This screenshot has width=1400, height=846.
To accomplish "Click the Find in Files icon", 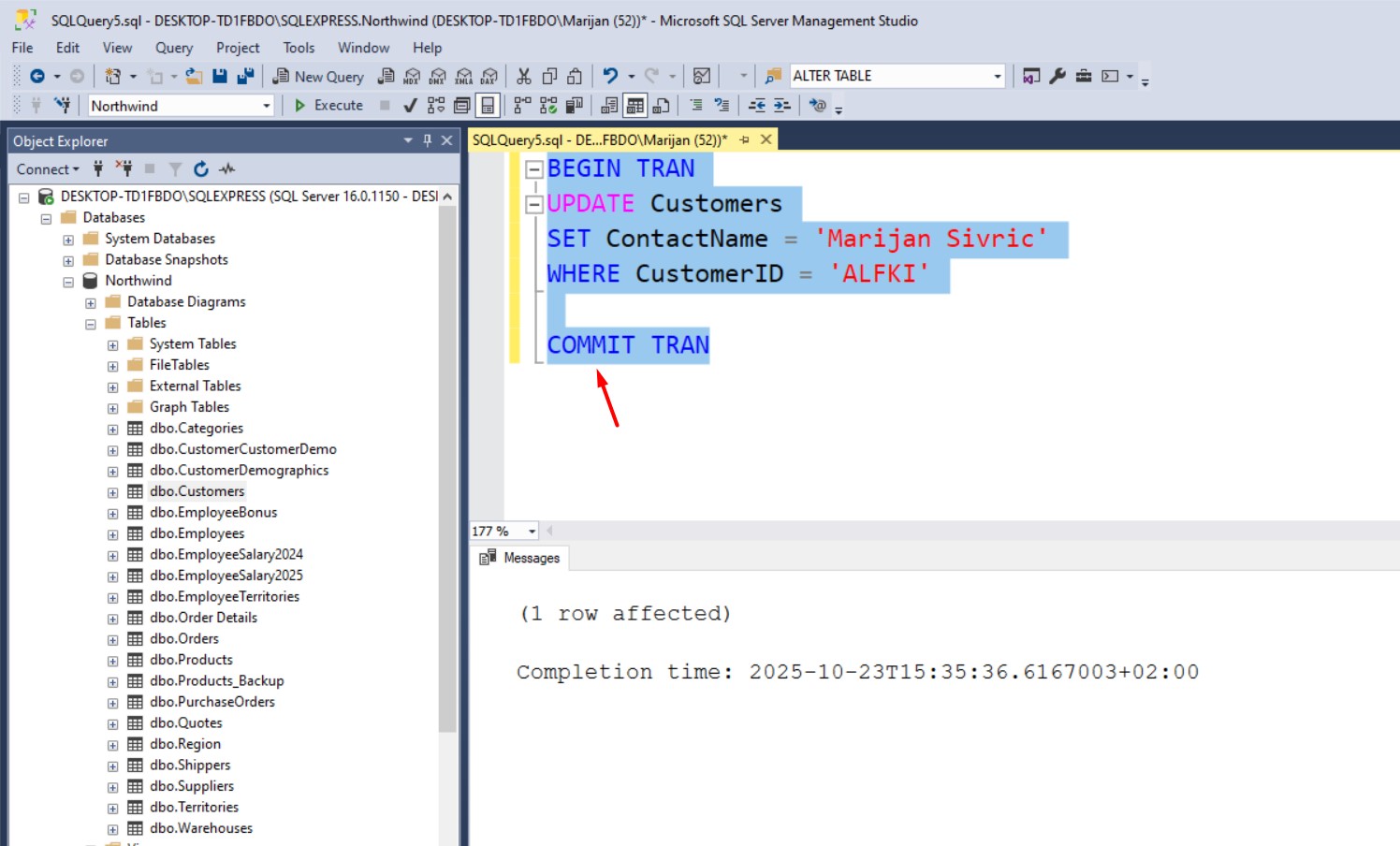I will click(773, 77).
